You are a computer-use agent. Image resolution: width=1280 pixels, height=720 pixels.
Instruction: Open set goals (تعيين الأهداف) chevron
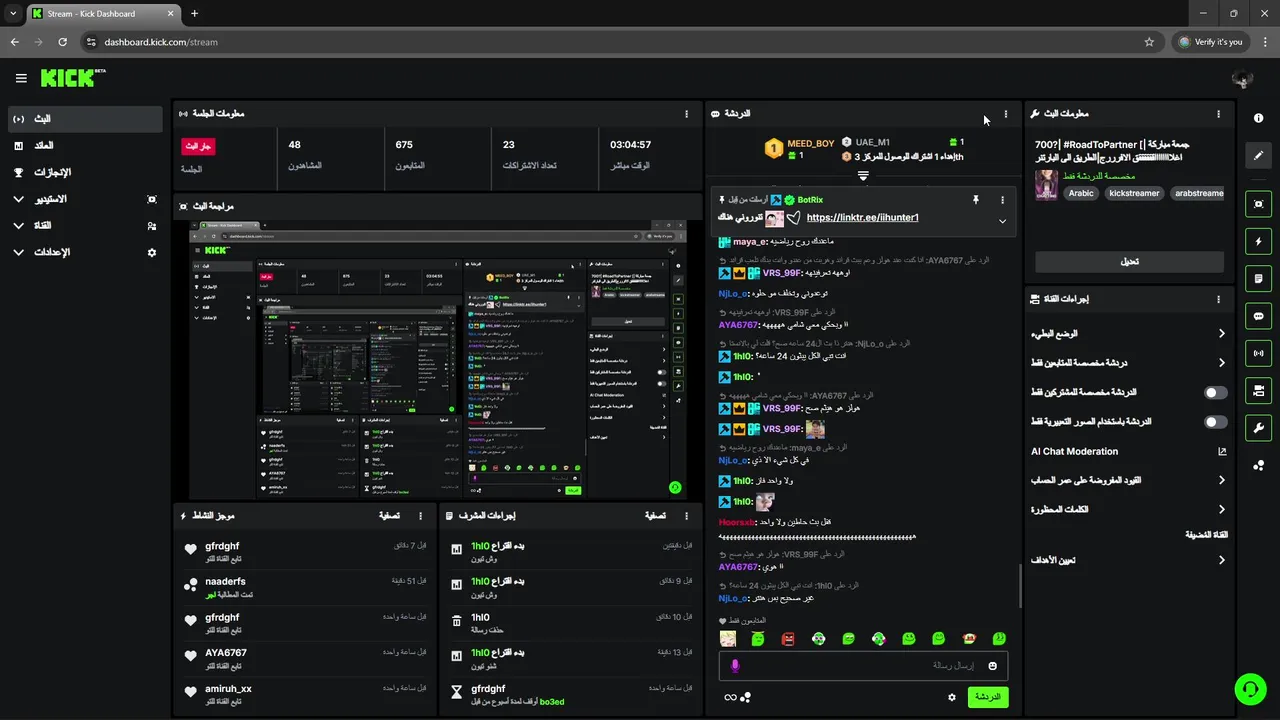[1221, 560]
